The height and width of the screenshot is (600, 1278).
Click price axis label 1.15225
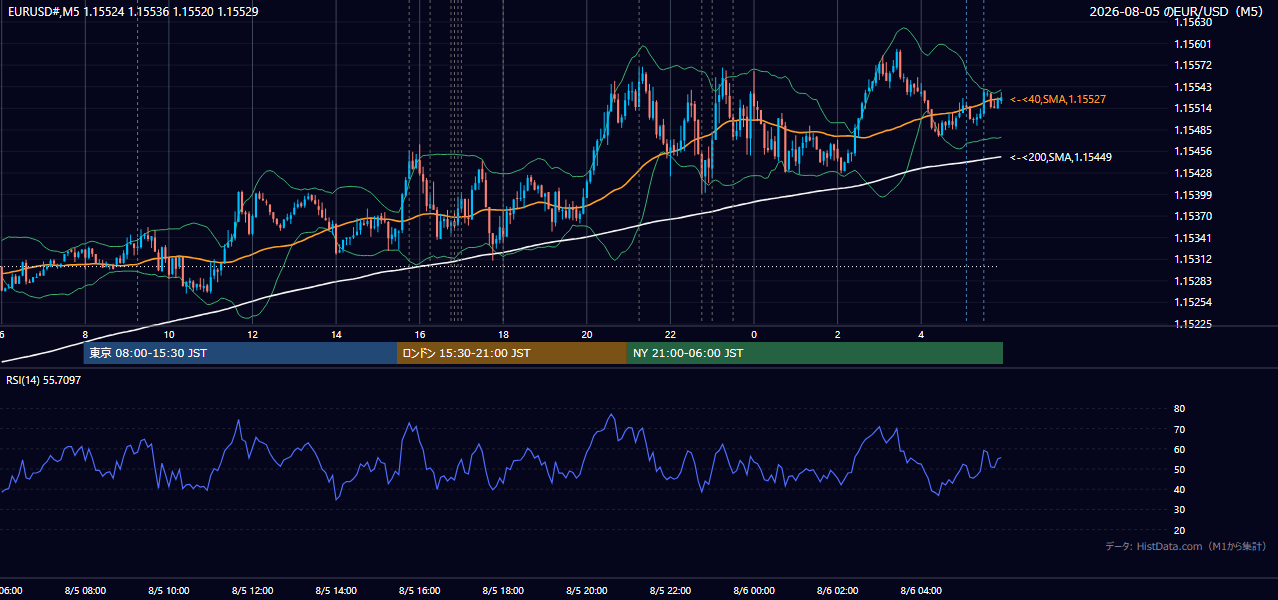1193,324
